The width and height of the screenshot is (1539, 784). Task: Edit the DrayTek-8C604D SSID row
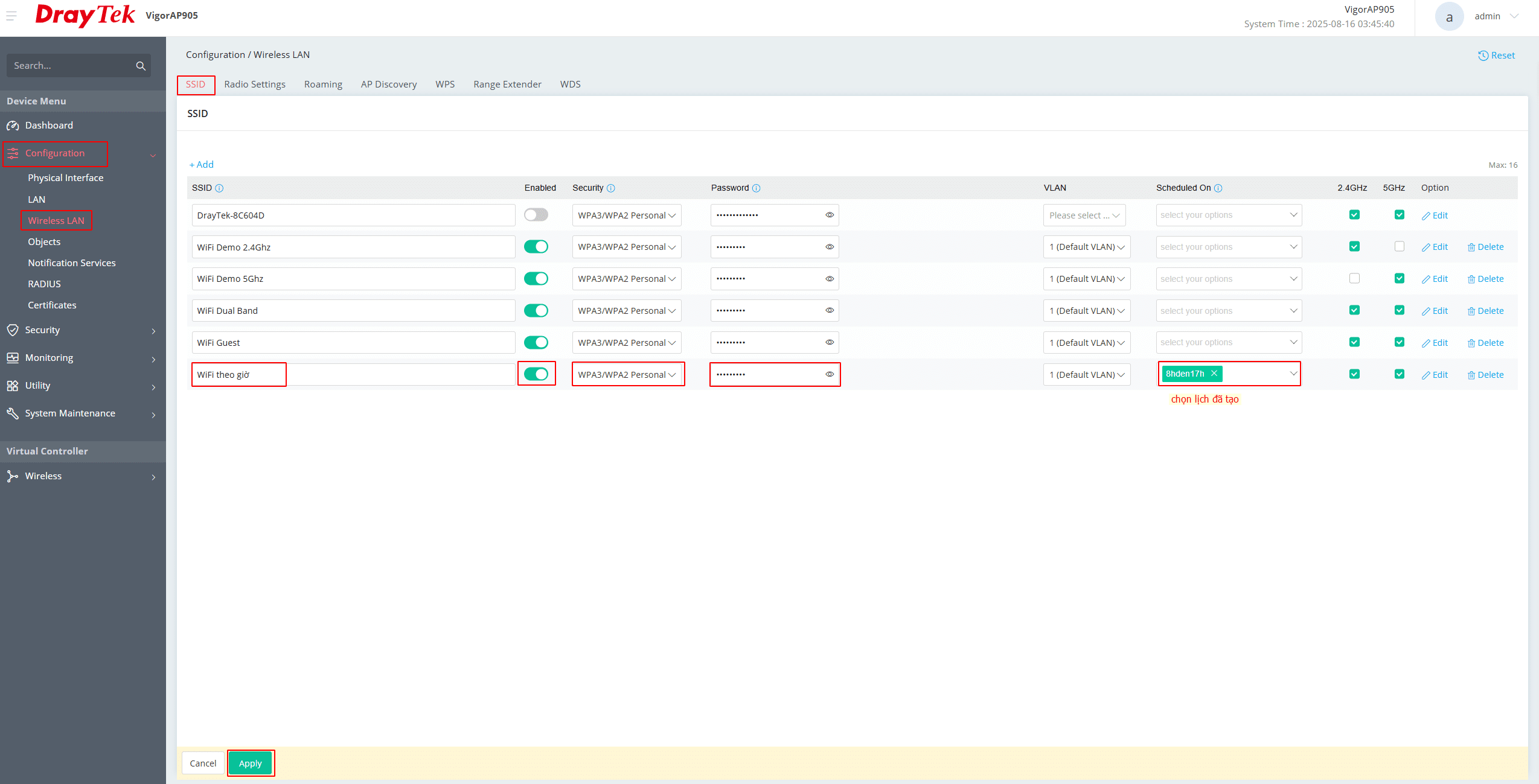coord(1435,215)
